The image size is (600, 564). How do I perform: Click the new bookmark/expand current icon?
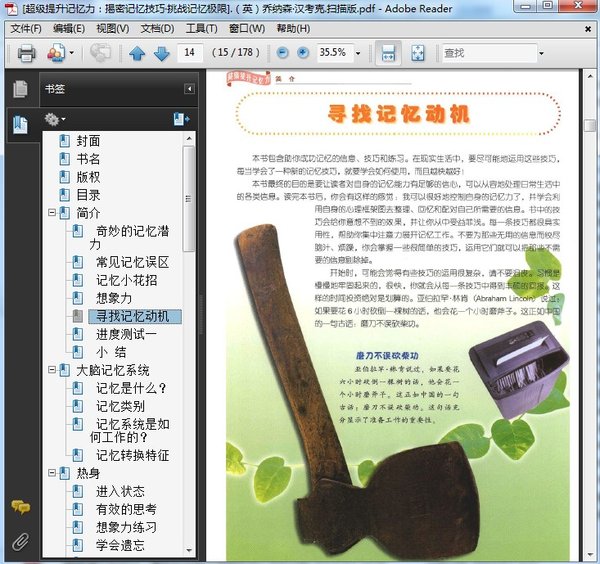(181, 119)
